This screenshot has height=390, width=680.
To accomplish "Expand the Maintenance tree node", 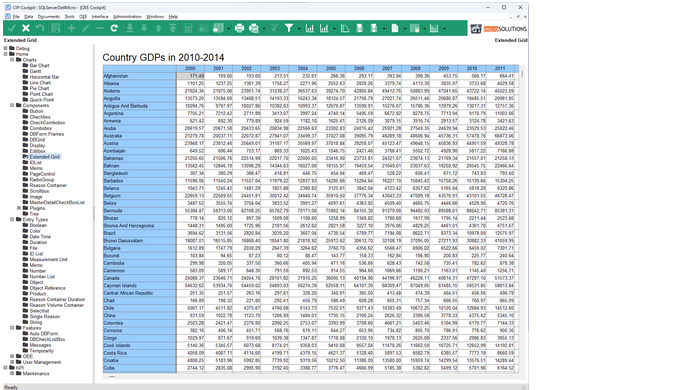I will 12,374.
